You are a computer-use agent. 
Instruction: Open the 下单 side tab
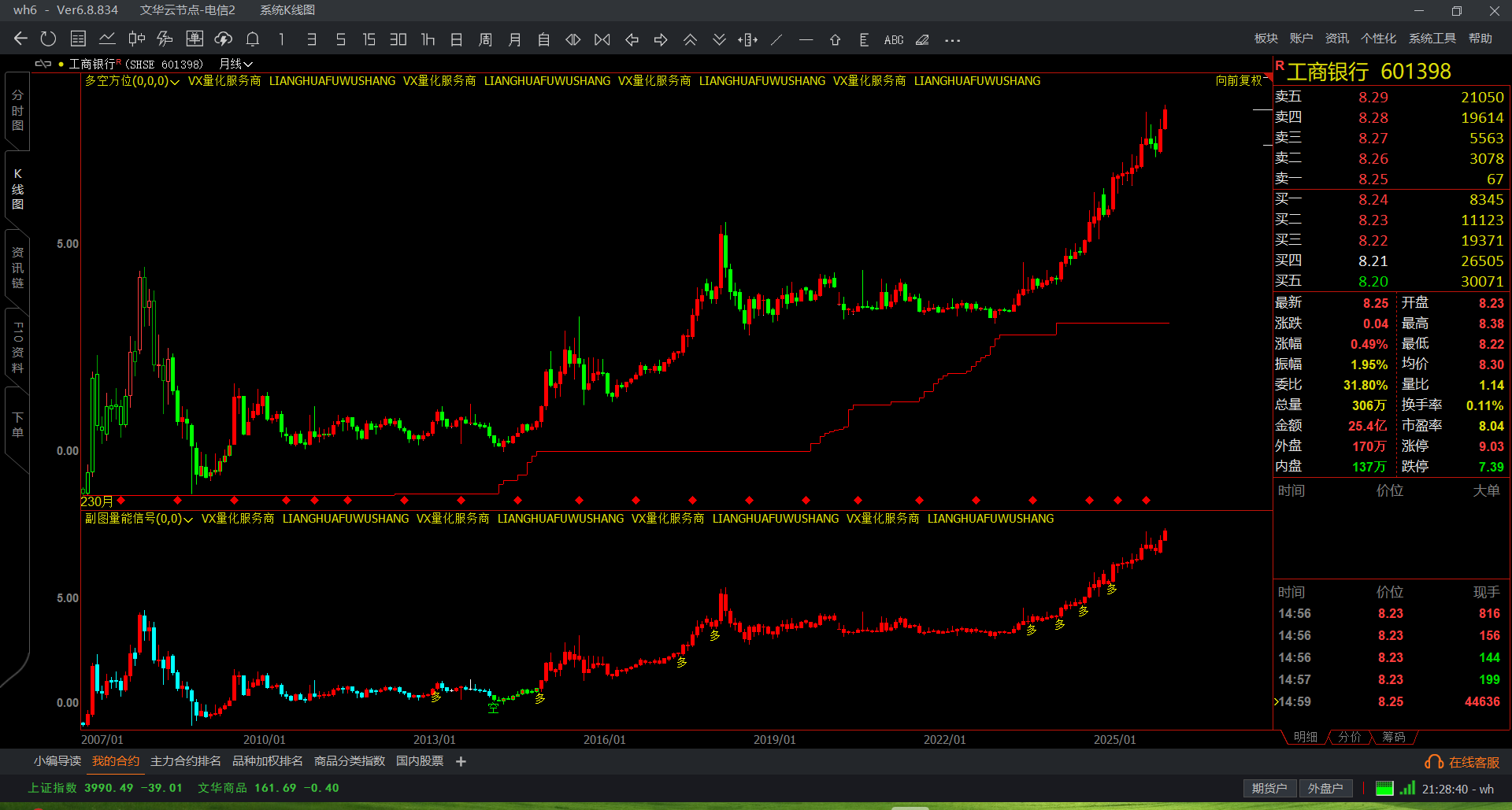[x=17, y=425]
